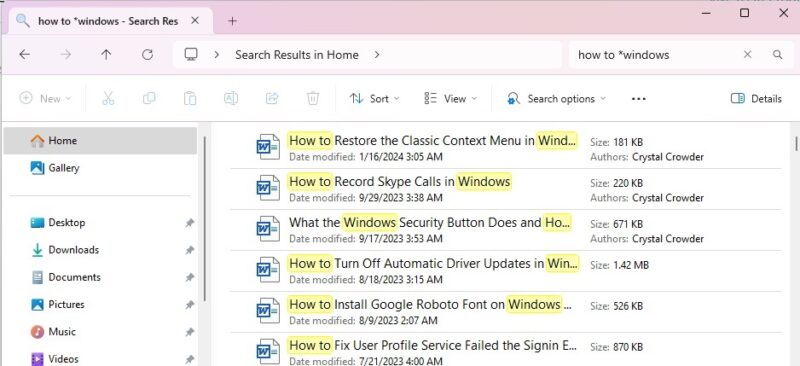Click Word icon of Record Skype Calls file
800x366 pixels.
(268, 188)
